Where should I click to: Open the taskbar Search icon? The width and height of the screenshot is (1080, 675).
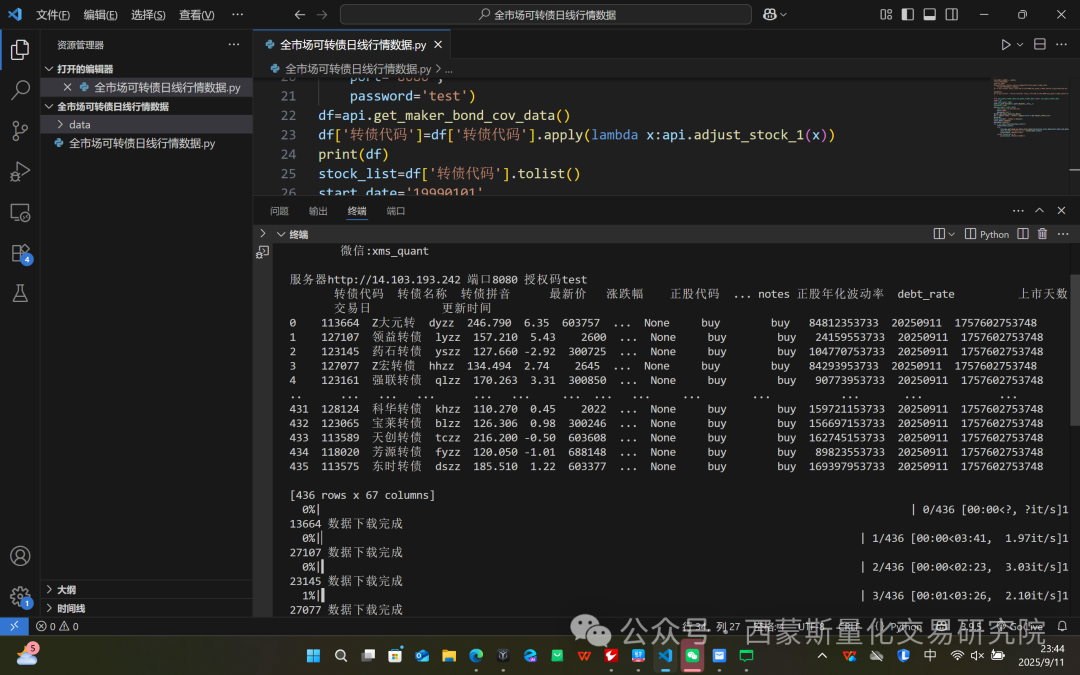point(340,655)
